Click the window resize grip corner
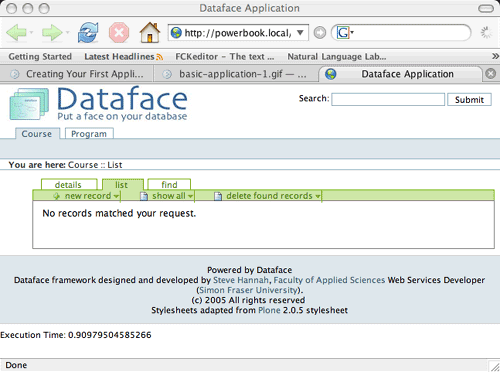The image size is (500, 372). (494, 366)
